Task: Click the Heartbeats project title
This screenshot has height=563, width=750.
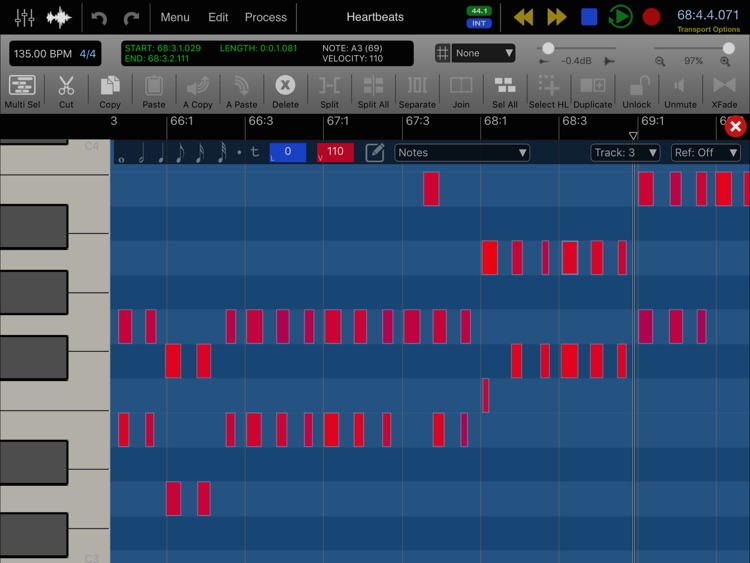Action: point(375,17)
